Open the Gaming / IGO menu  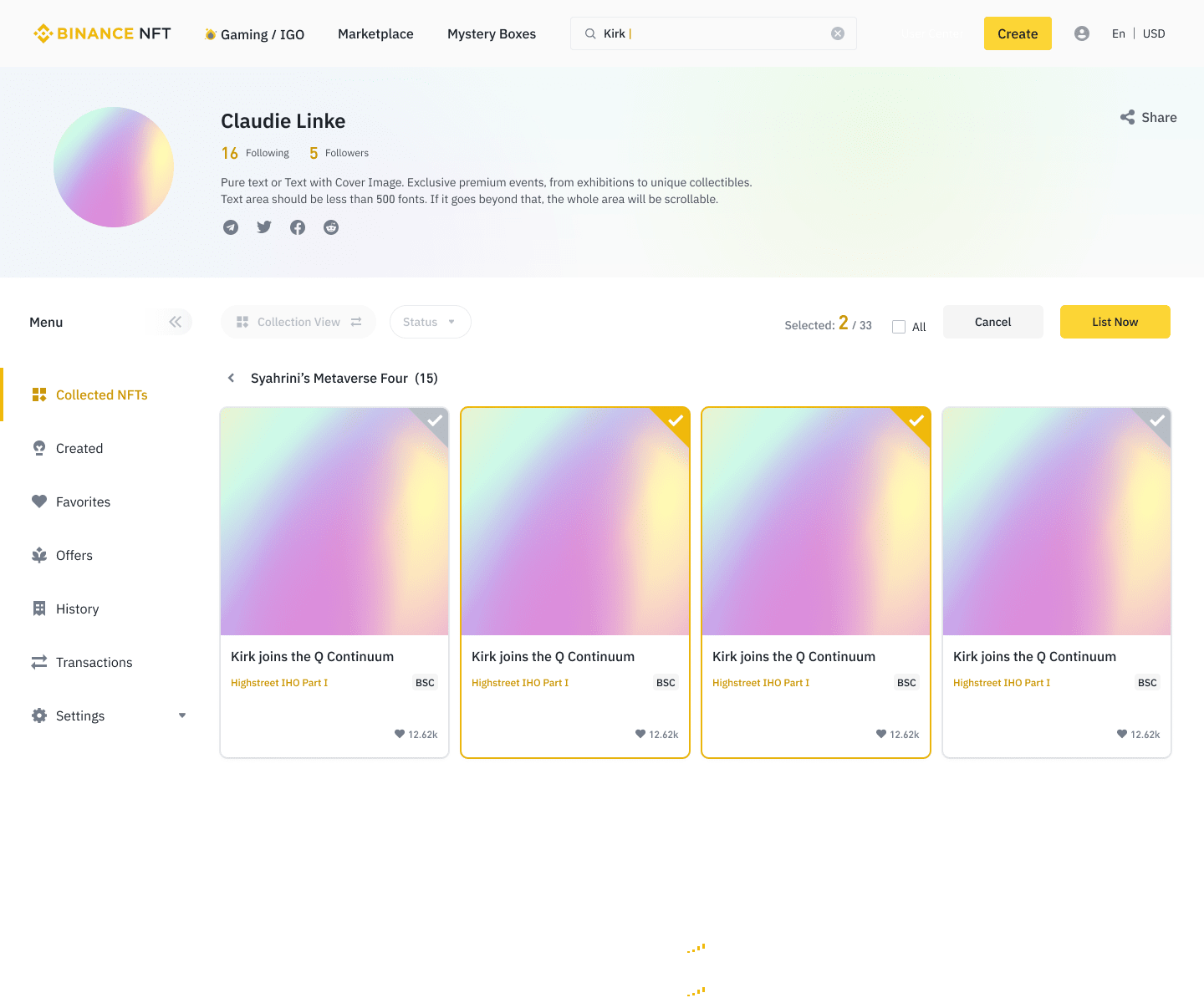point(254,34)
